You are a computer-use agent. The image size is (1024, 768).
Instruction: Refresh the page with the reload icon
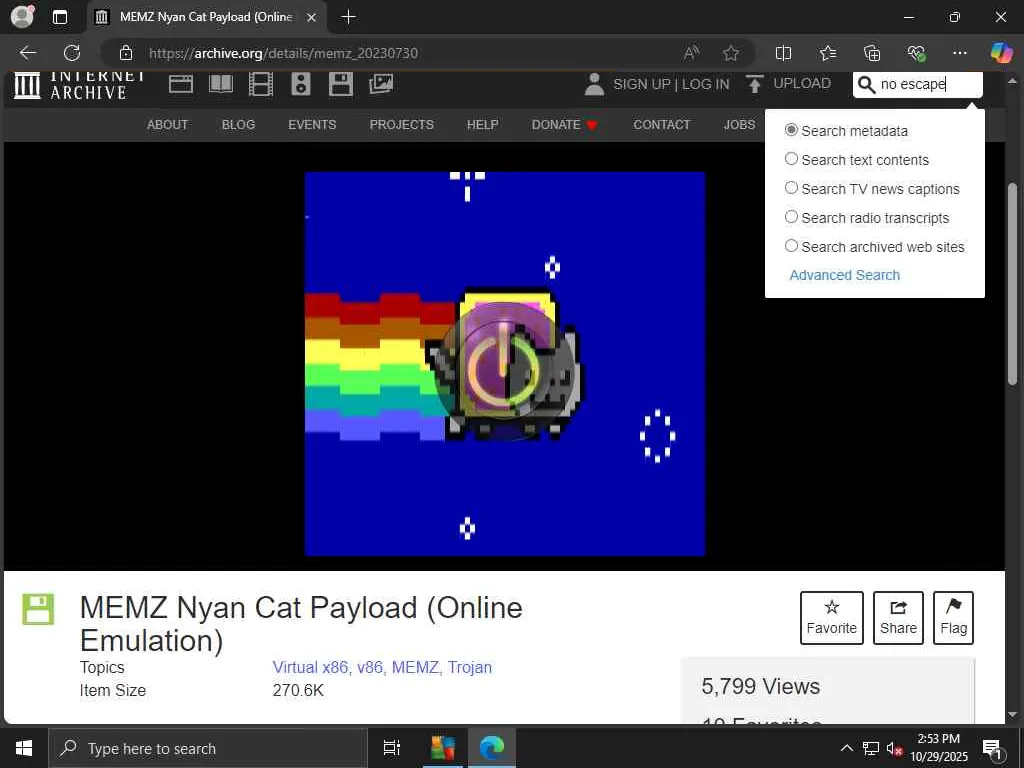click(x=72, y=53)
